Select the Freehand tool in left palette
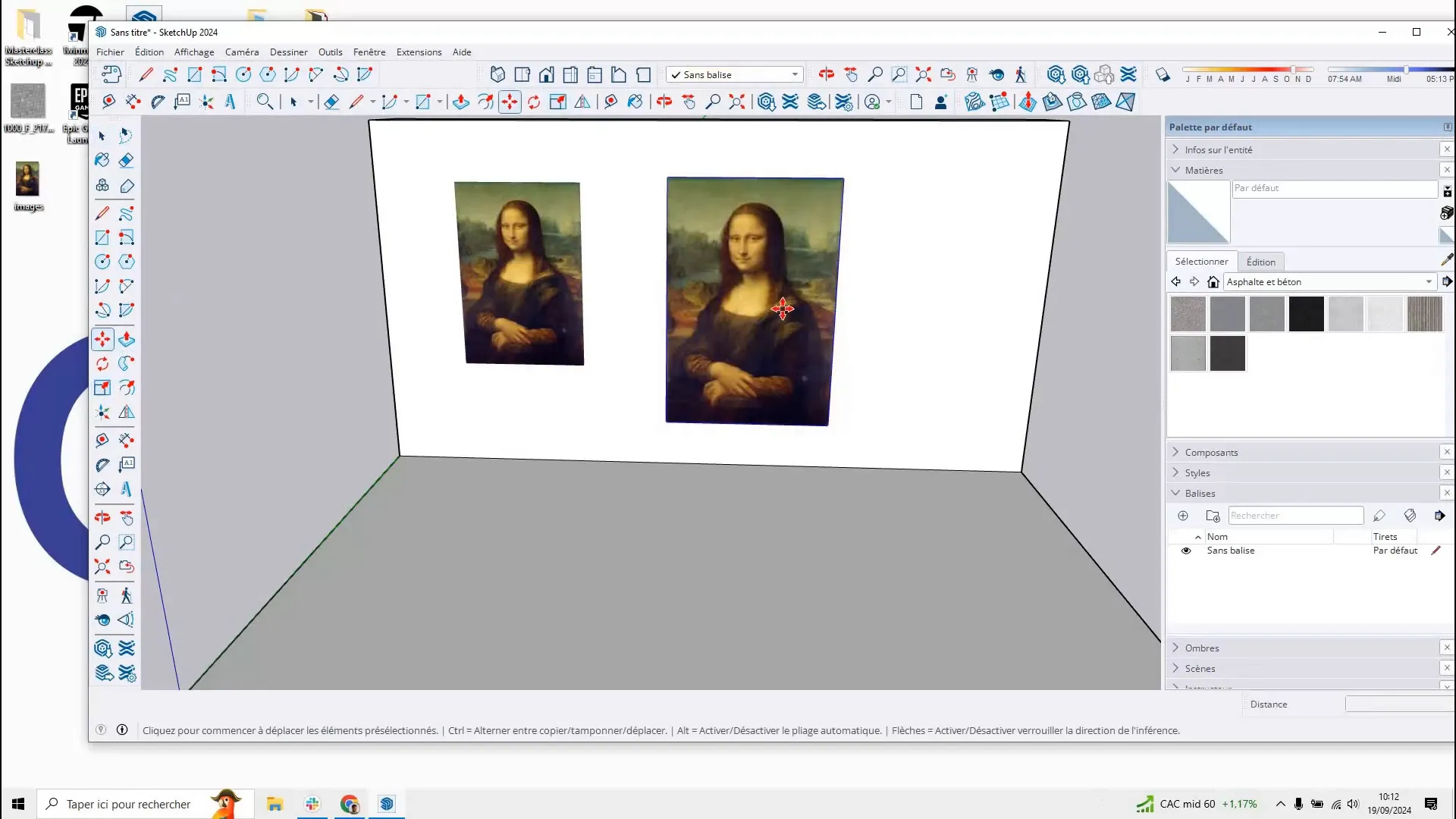Screen dimensions: 1456x819 click(x=127, y=213)
